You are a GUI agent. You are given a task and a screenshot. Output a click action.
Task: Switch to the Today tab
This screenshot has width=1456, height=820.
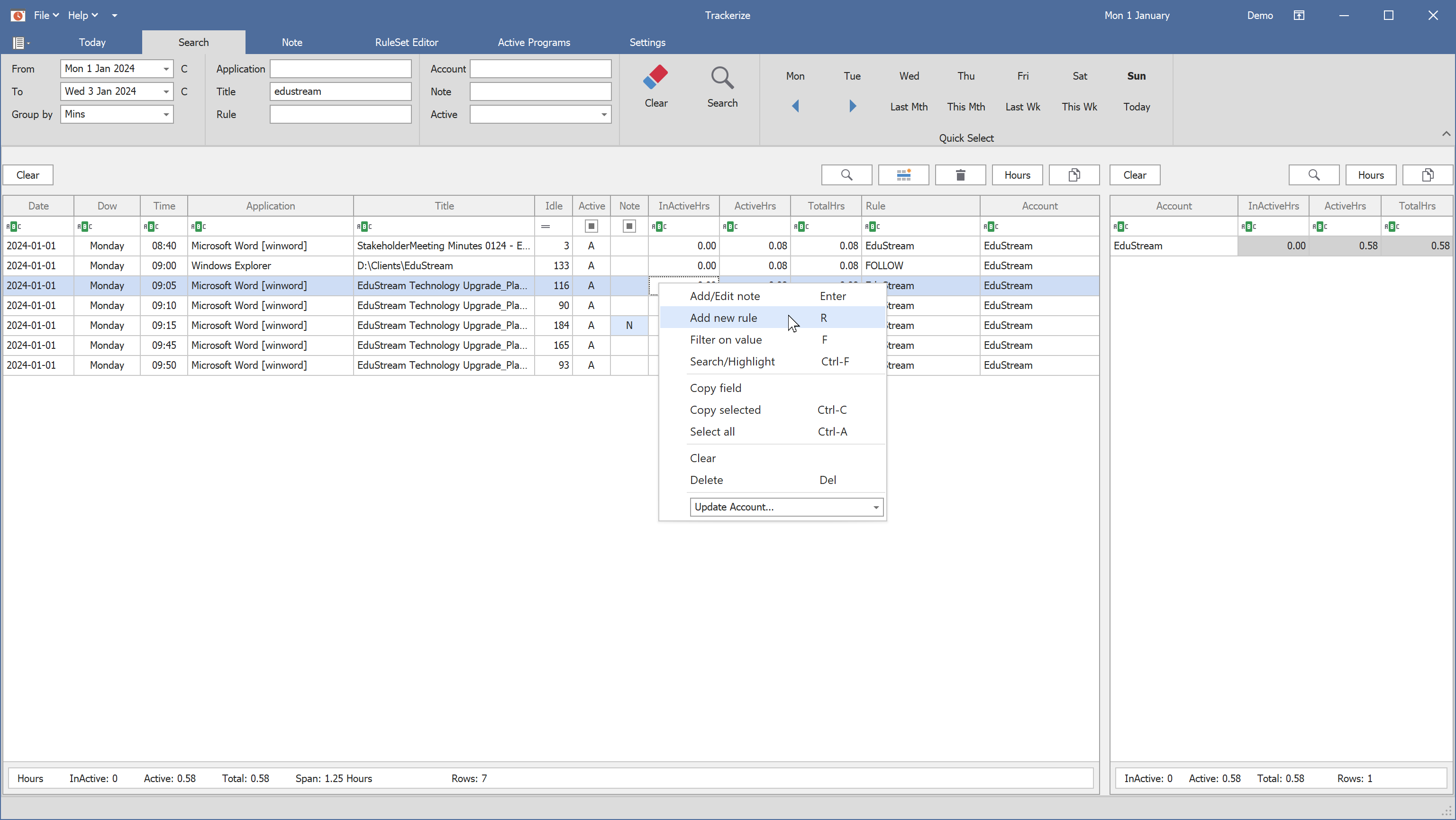tap(92, 42)
